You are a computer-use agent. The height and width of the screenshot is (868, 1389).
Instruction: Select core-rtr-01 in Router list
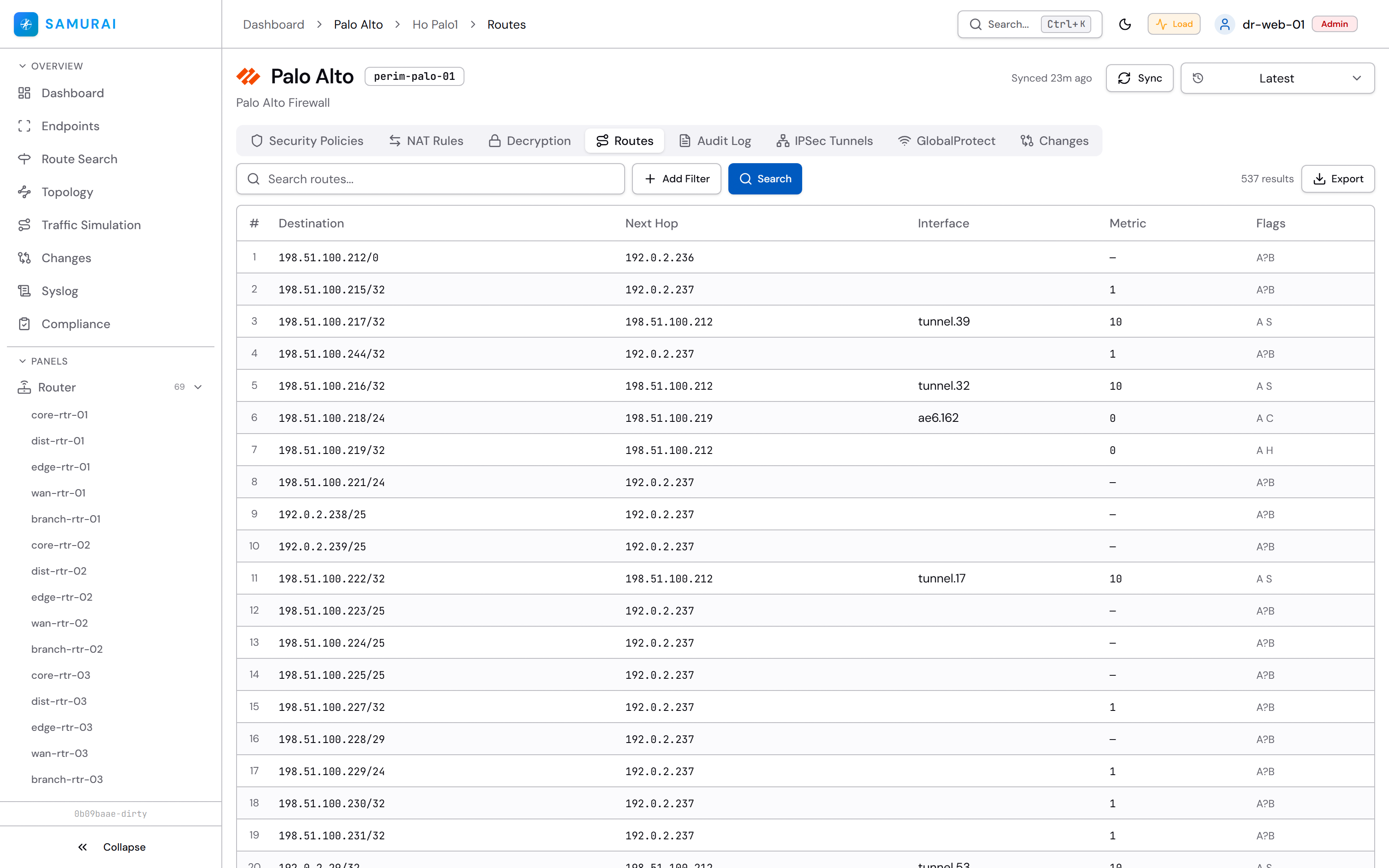60,415
